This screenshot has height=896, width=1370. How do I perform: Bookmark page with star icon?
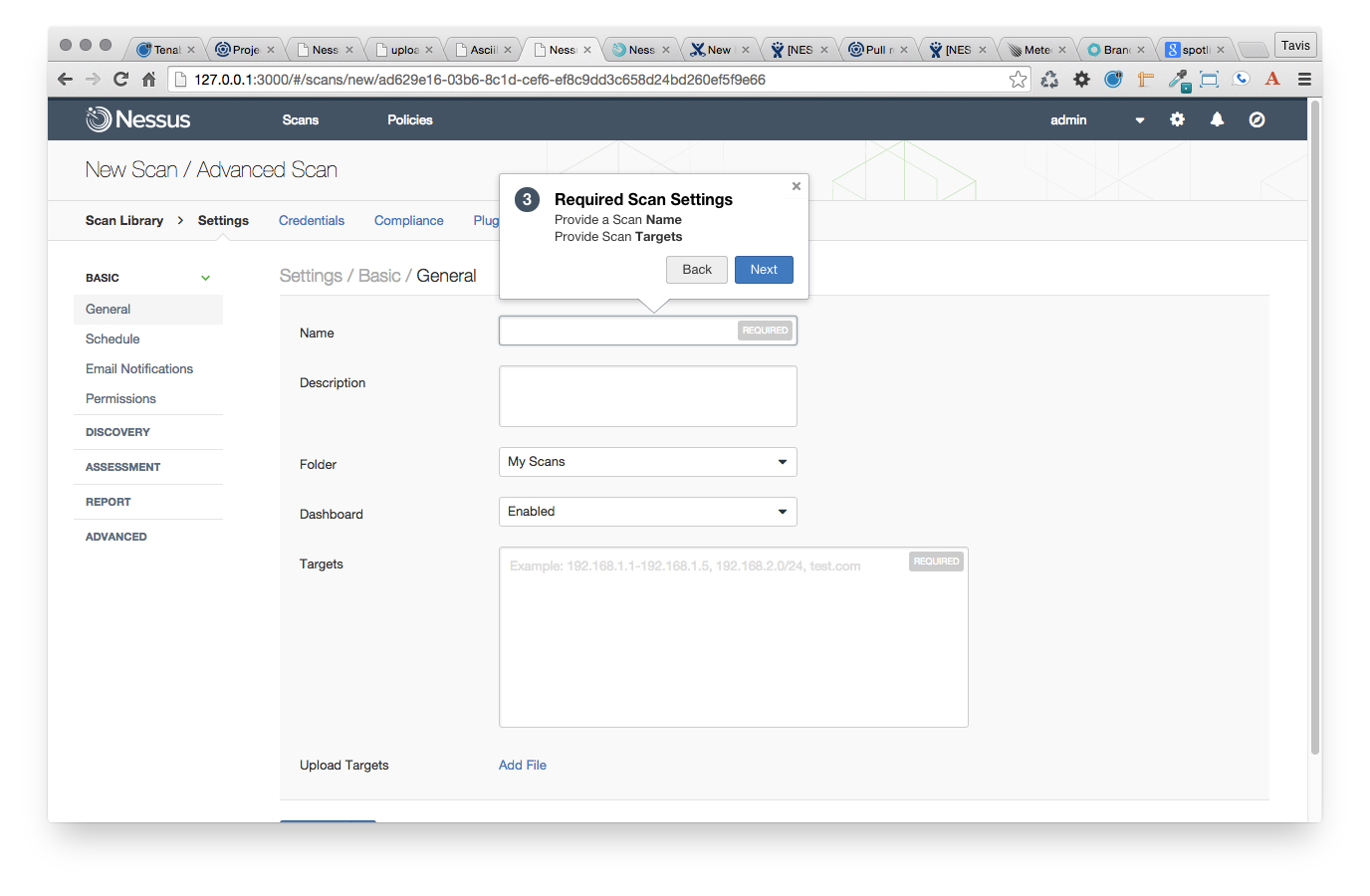coord(1018,80)
